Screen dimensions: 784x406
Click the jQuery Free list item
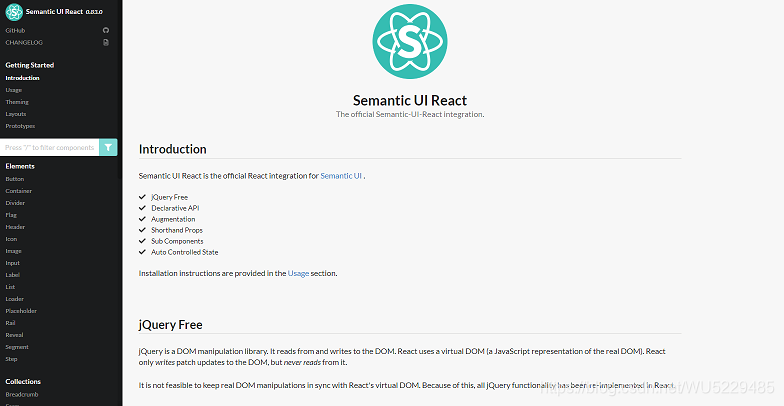tap(170, 198)
